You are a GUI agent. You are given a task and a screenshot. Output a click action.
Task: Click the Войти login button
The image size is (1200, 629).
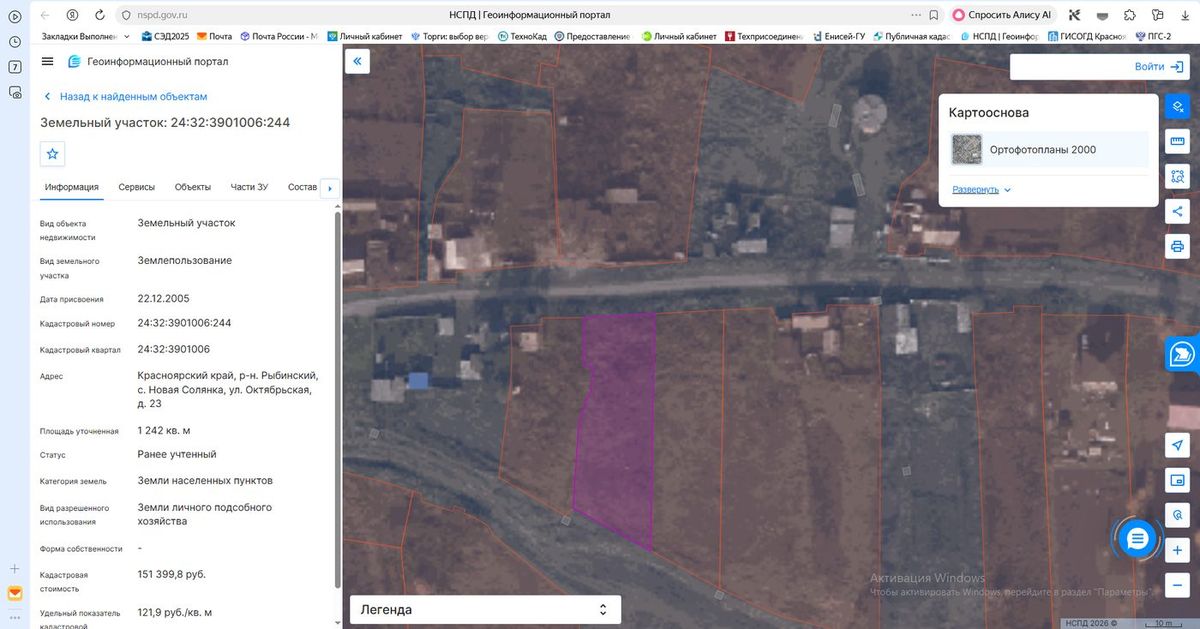click(x=1159, y=67)
